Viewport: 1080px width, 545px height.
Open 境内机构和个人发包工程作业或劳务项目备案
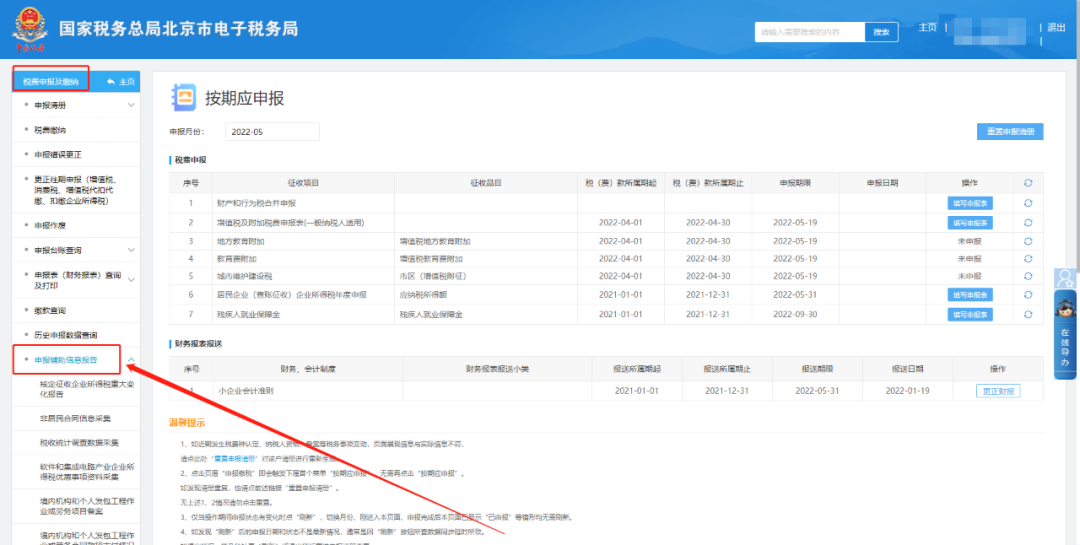click(x=86, y=506)
